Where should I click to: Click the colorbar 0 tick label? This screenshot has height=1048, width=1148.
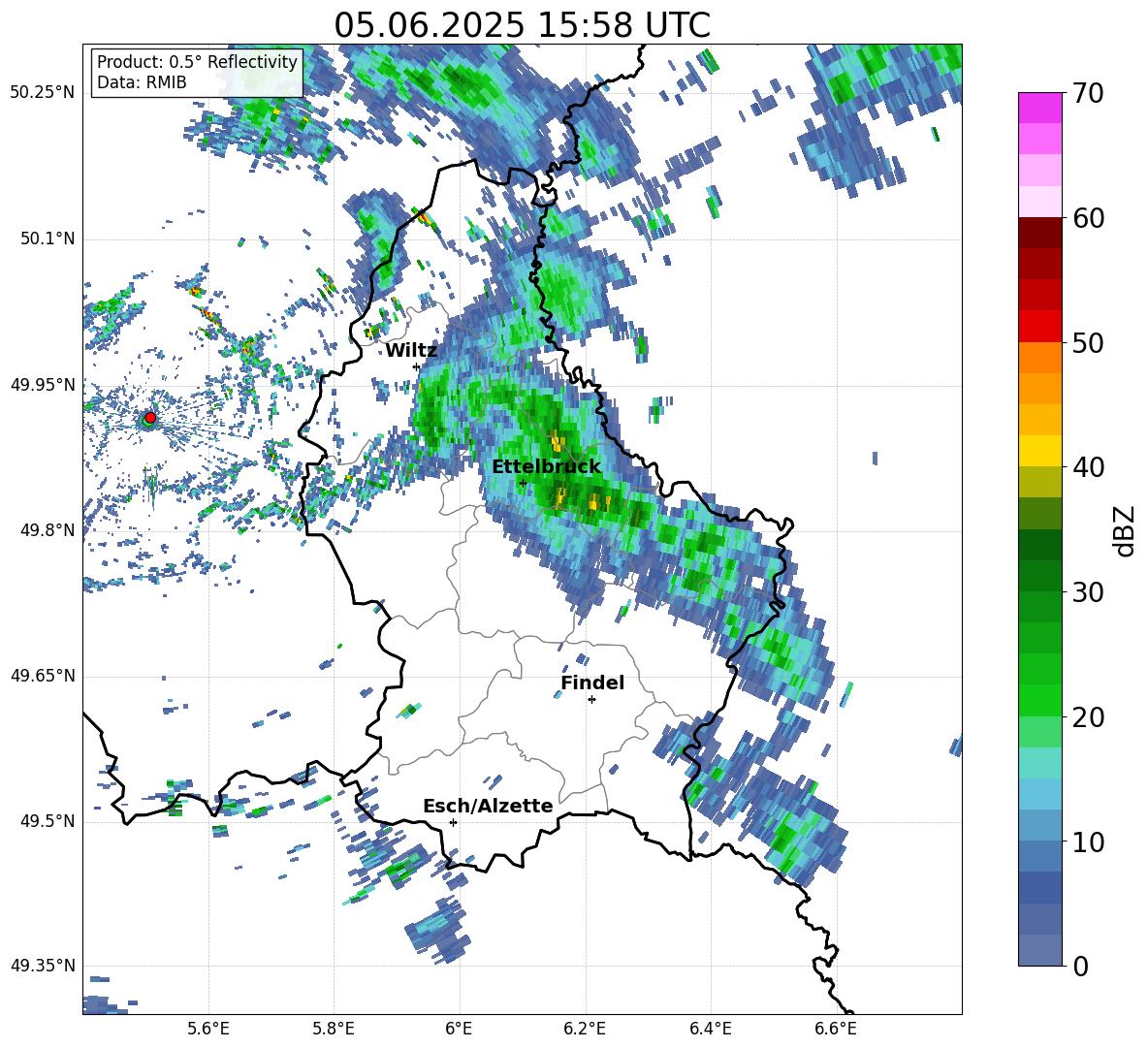1080,966
